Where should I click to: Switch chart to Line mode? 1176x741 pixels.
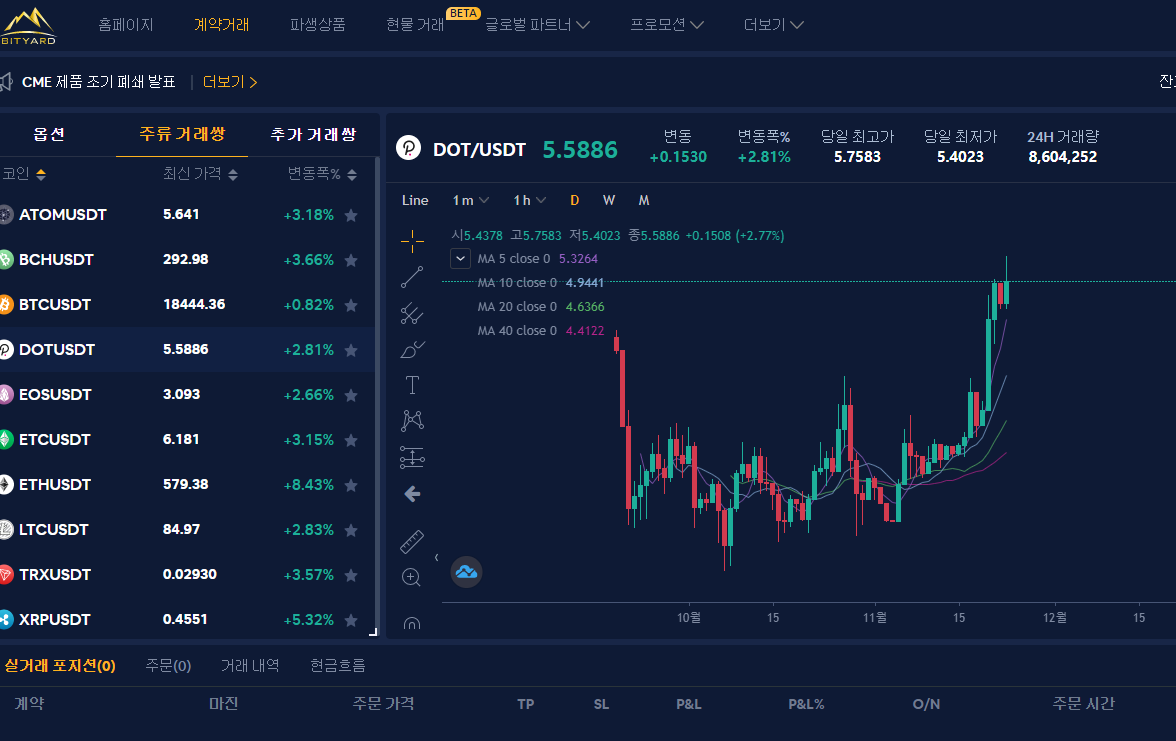pyautogui.click(x=415, y=200)
